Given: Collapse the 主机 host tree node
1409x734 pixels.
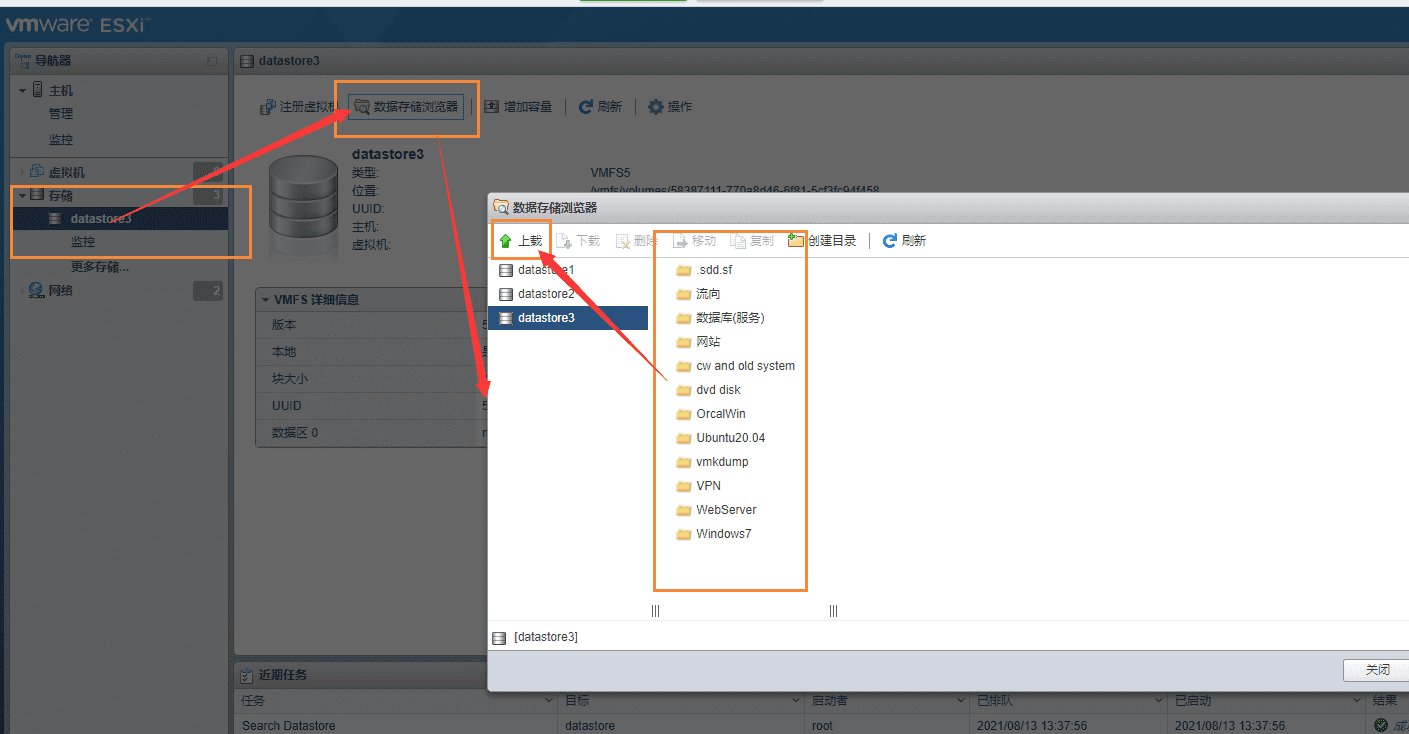Looking at the screenshot, I should (x=22, y=91).
